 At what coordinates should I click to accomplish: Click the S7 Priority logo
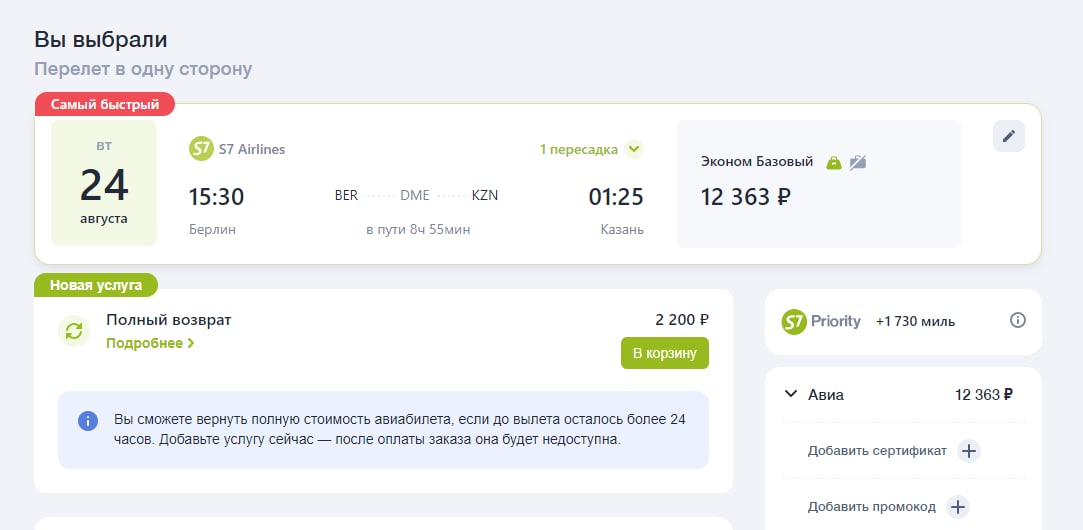(821, 322)
